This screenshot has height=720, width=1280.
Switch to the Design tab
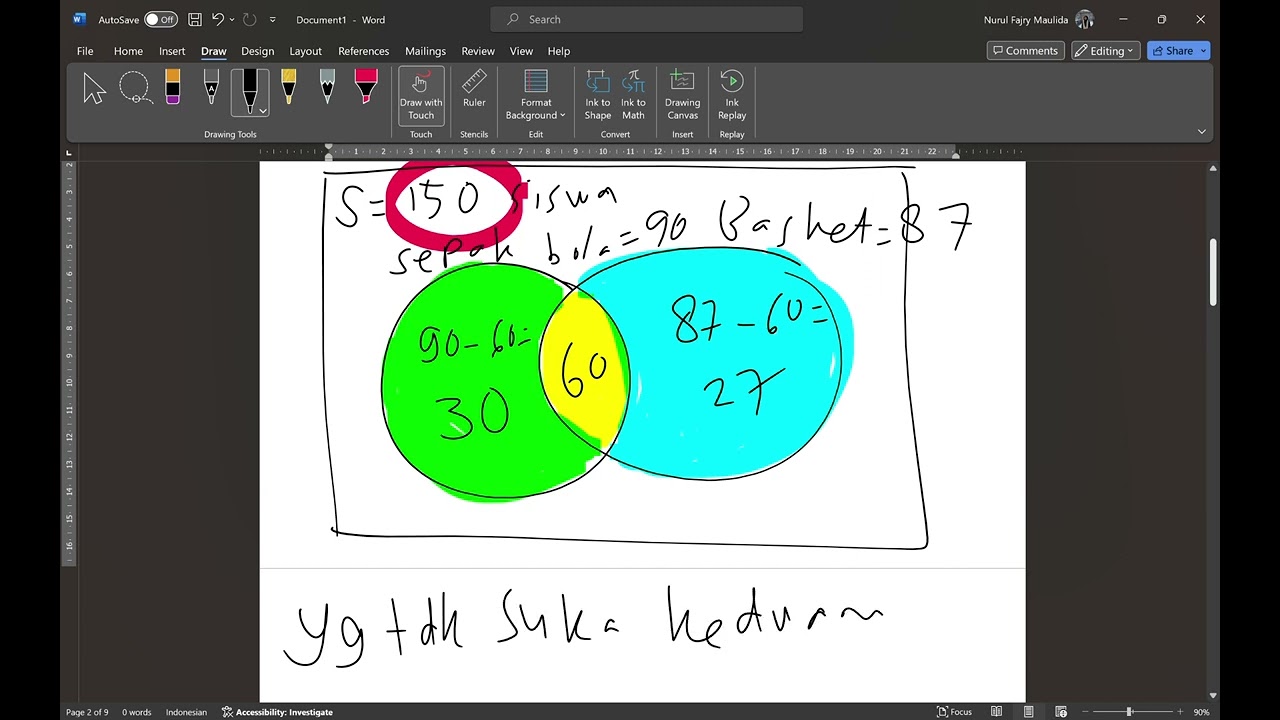(x=257, y=51)
